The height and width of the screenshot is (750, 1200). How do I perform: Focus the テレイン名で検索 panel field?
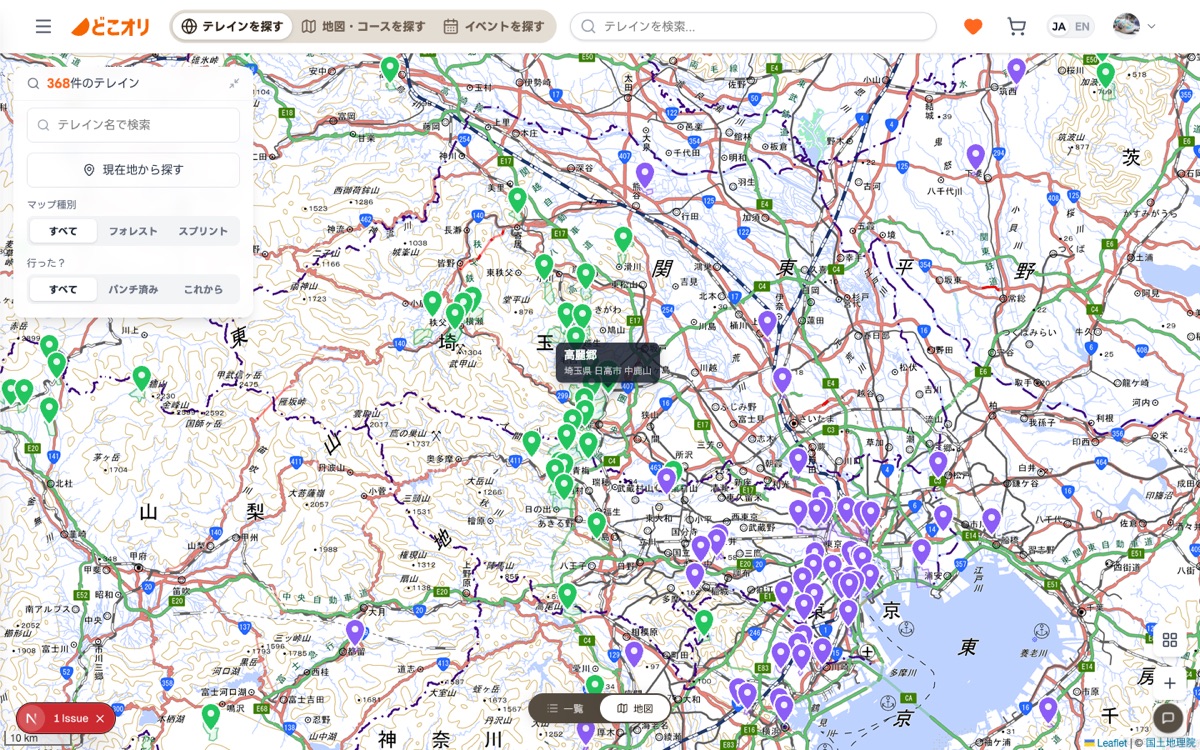pos(133,125)
